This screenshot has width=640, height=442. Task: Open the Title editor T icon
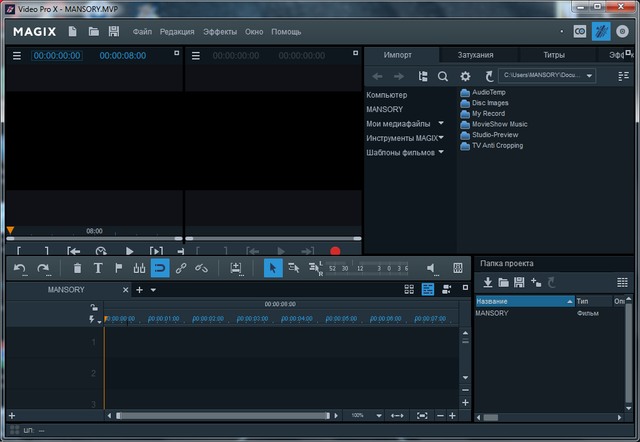(98, 268)
